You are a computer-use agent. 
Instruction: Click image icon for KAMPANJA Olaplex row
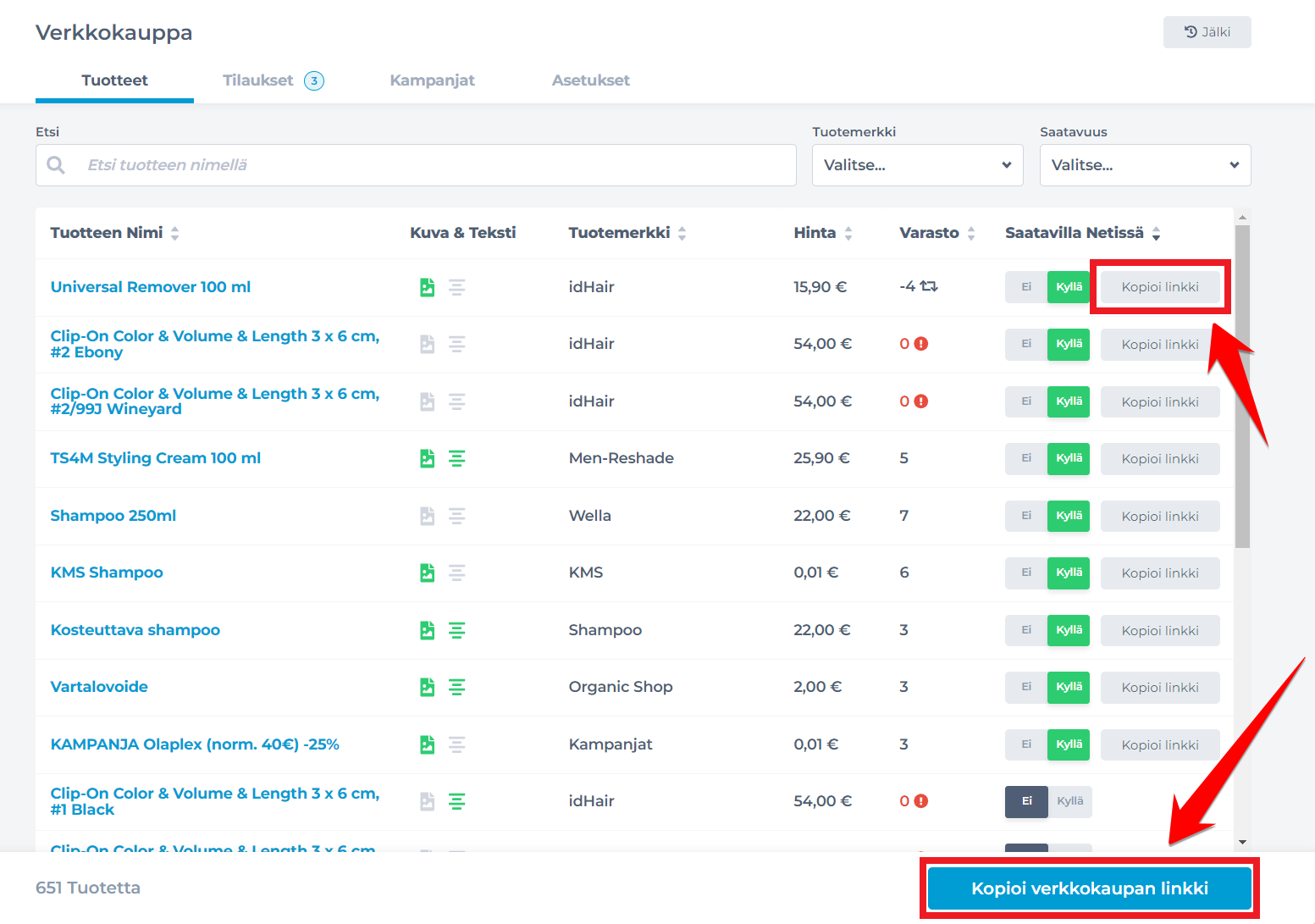coord(428,744)
